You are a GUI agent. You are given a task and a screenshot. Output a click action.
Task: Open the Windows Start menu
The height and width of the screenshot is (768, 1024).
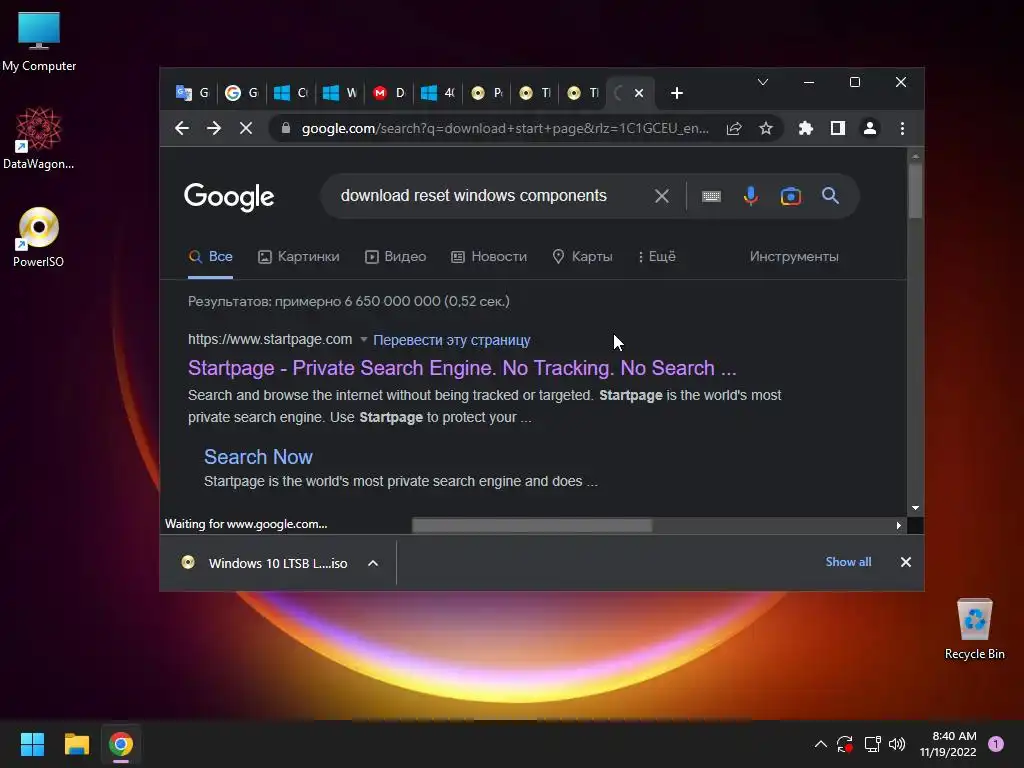pyautogui.click(x=32, y=744)
